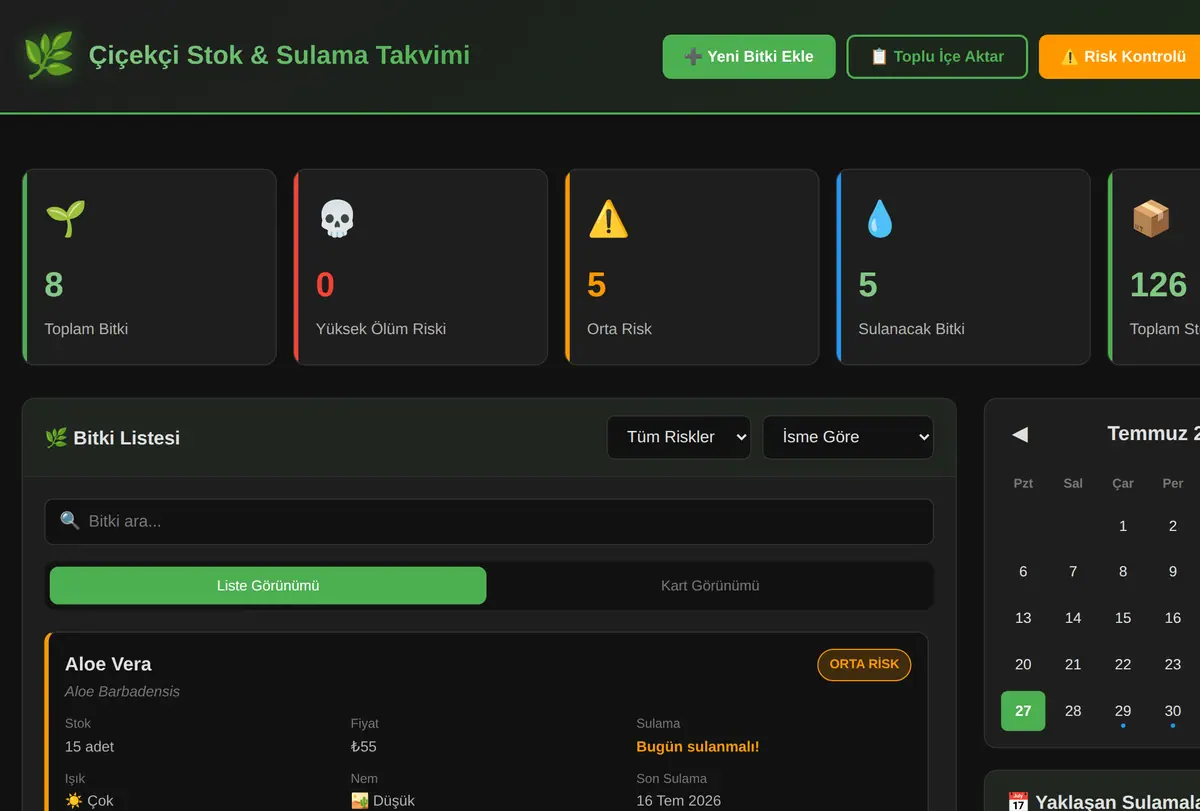1200x811 pixels.
Task: Switch to Kart Görünümü tab
Action: pyautogui.click(x=710, y=586)
